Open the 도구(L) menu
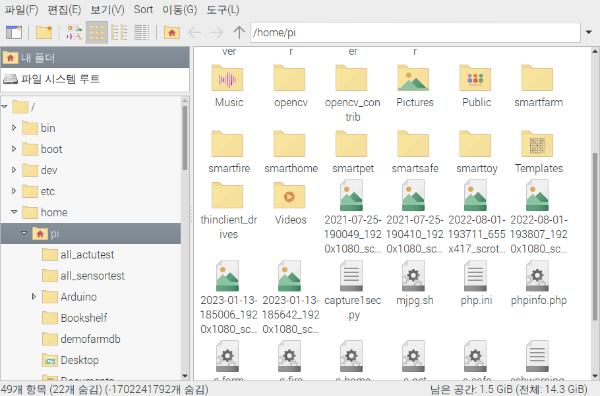The height and width of the screenshot is (396, 600). (x=223, y=10)
